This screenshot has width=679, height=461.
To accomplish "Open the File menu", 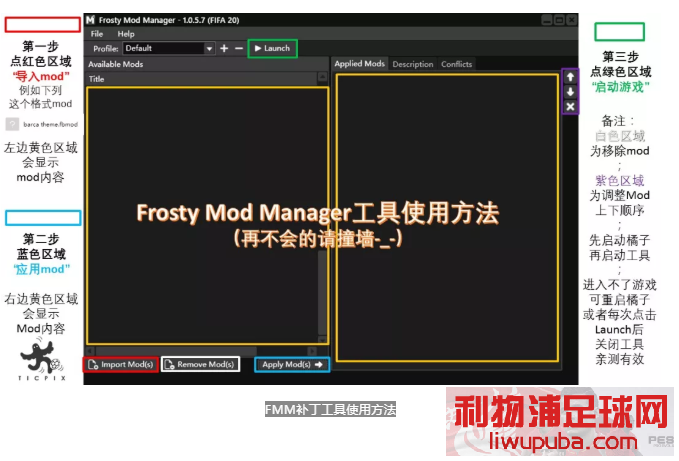I will (97, 34).
